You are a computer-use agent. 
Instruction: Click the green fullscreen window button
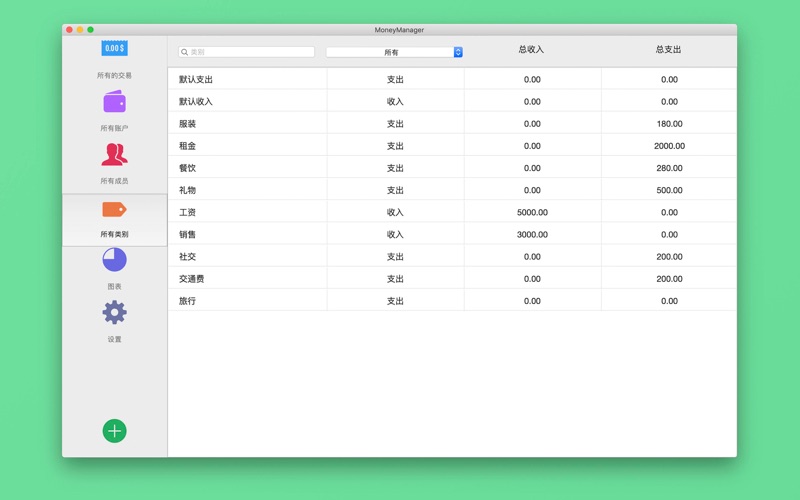tap(91, 30)
